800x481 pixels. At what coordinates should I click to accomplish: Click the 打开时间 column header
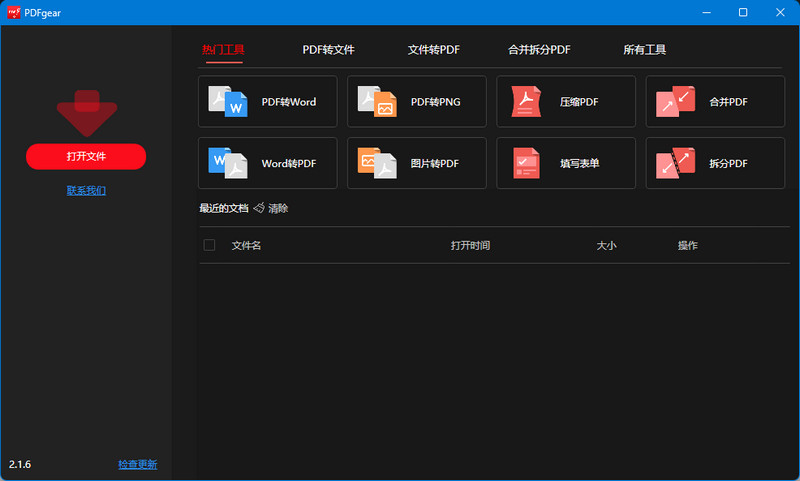pos(470,245)
